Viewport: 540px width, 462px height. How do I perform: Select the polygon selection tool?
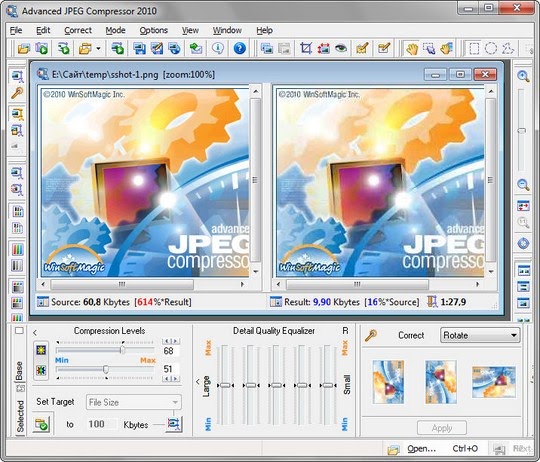tap(508, 49)
